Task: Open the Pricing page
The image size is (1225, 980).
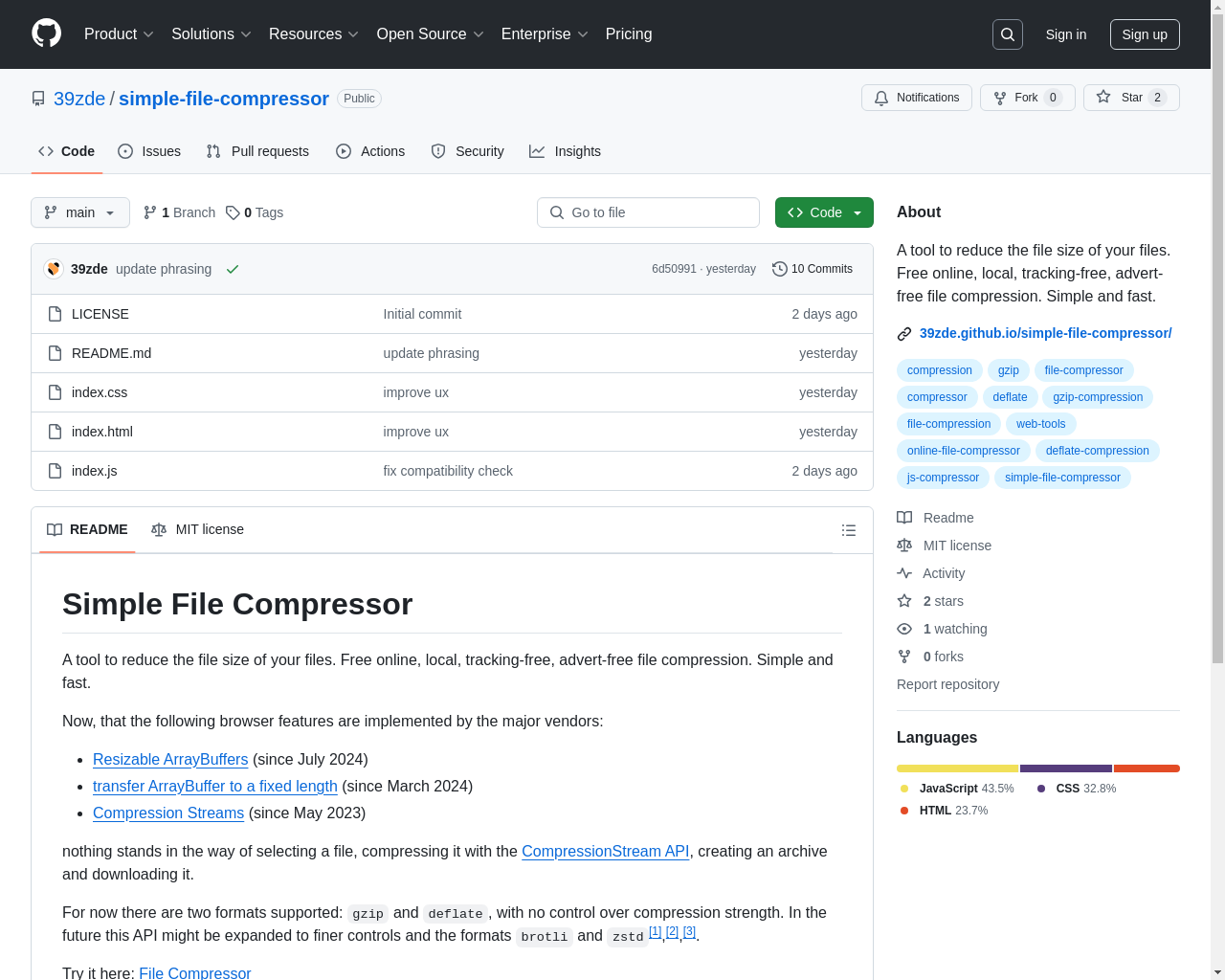Action: (x=629, y=34)
